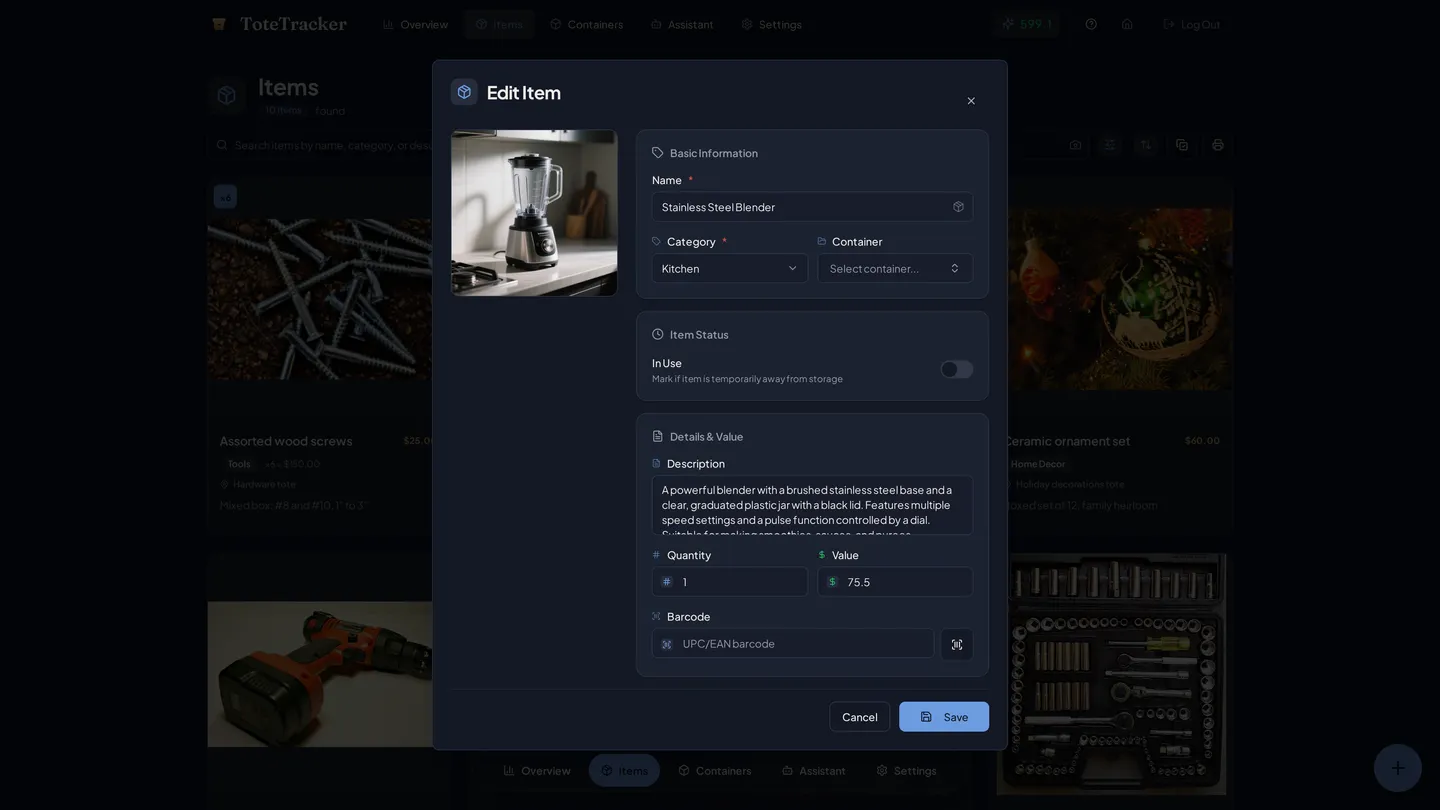Click the home icon in header
Image resolution: width=1440 pixels, height=810 pixels.
point(1127,24)
